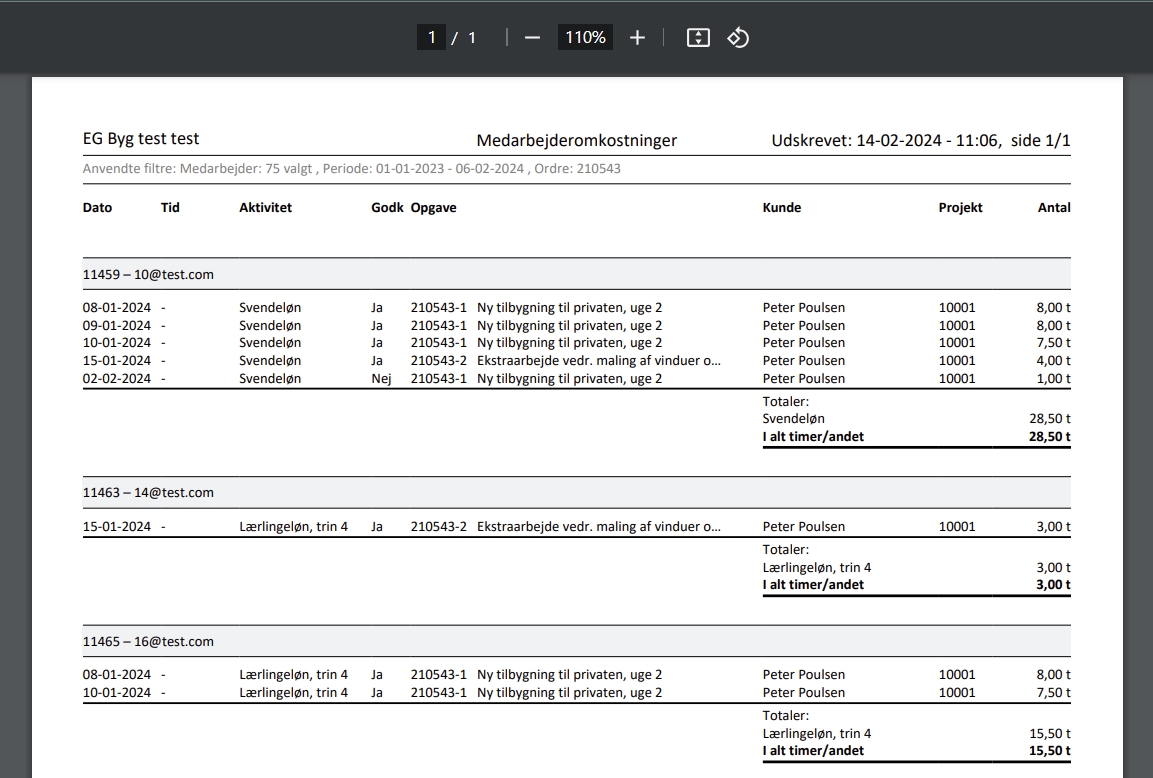Click the zoom in plus button
1153x778 pixels.
637,38
